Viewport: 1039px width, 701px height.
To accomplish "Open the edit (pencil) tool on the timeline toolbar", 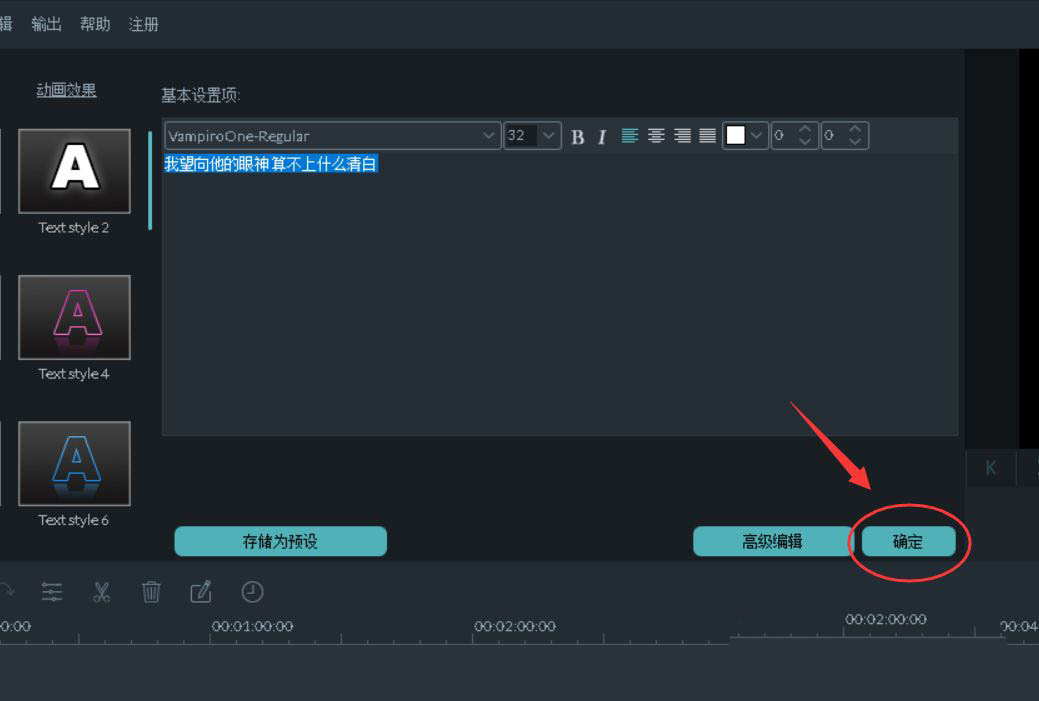I will (201, 592).
